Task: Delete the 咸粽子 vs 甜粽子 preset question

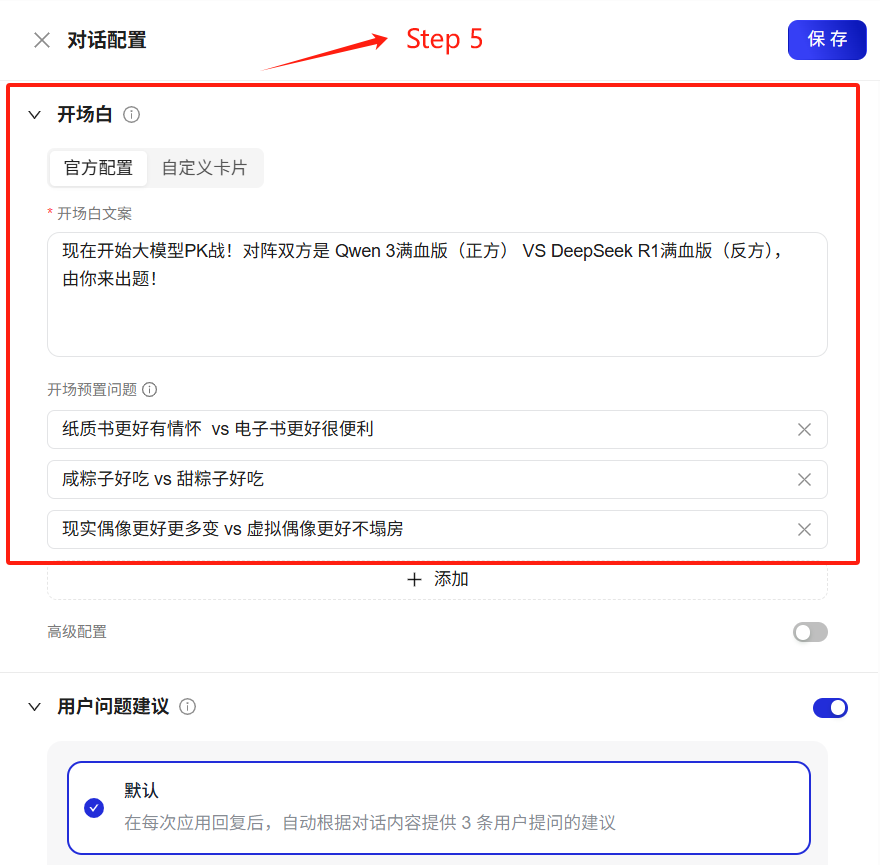Action: [804, 479]
